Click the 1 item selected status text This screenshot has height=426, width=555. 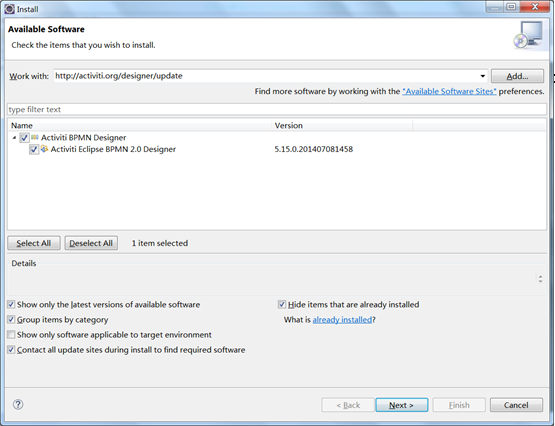point(160,243)
